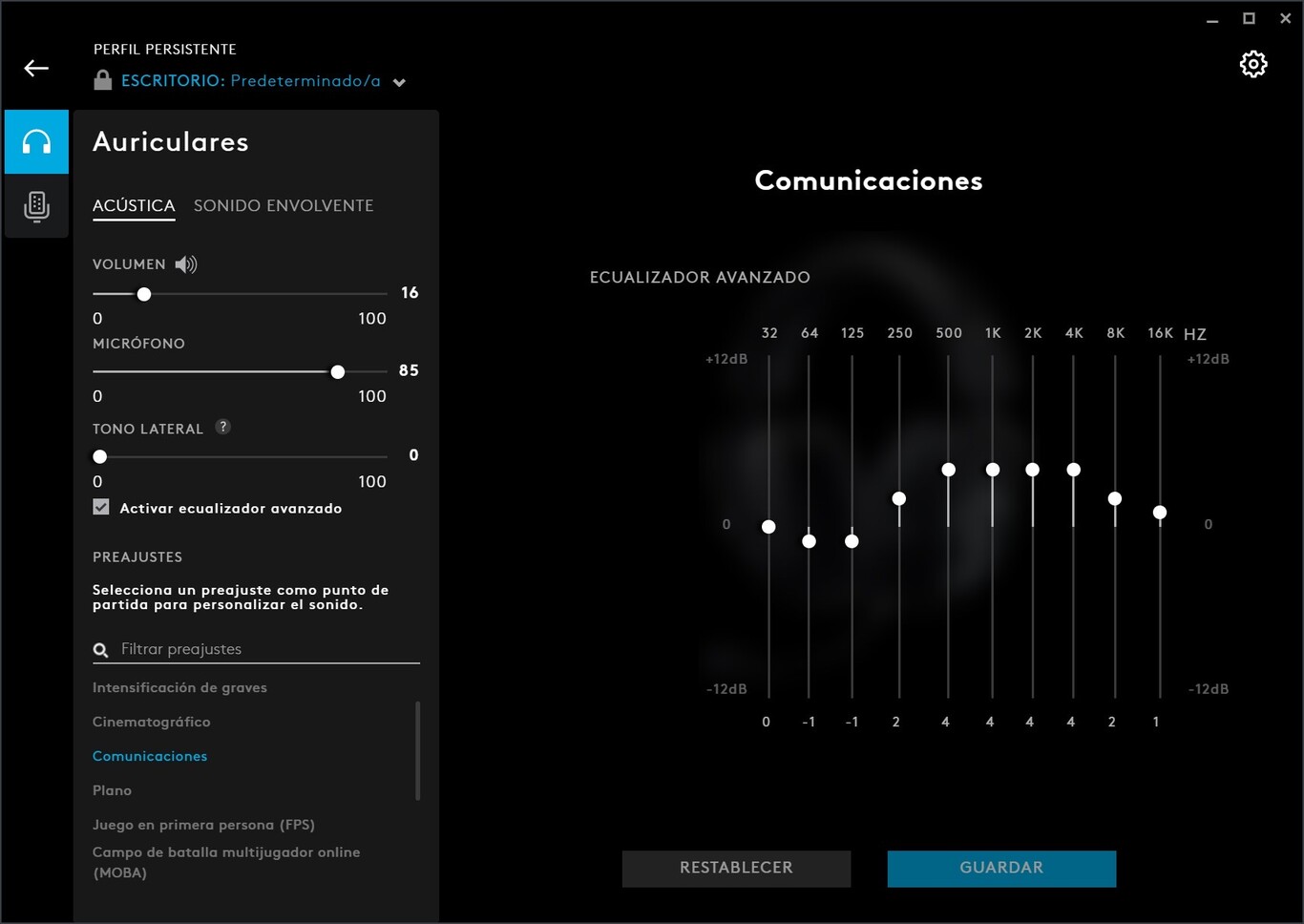The image size is (1304, 924).
Task: Switch to the Sonido Envolvente tab
Action: point(284,205)
